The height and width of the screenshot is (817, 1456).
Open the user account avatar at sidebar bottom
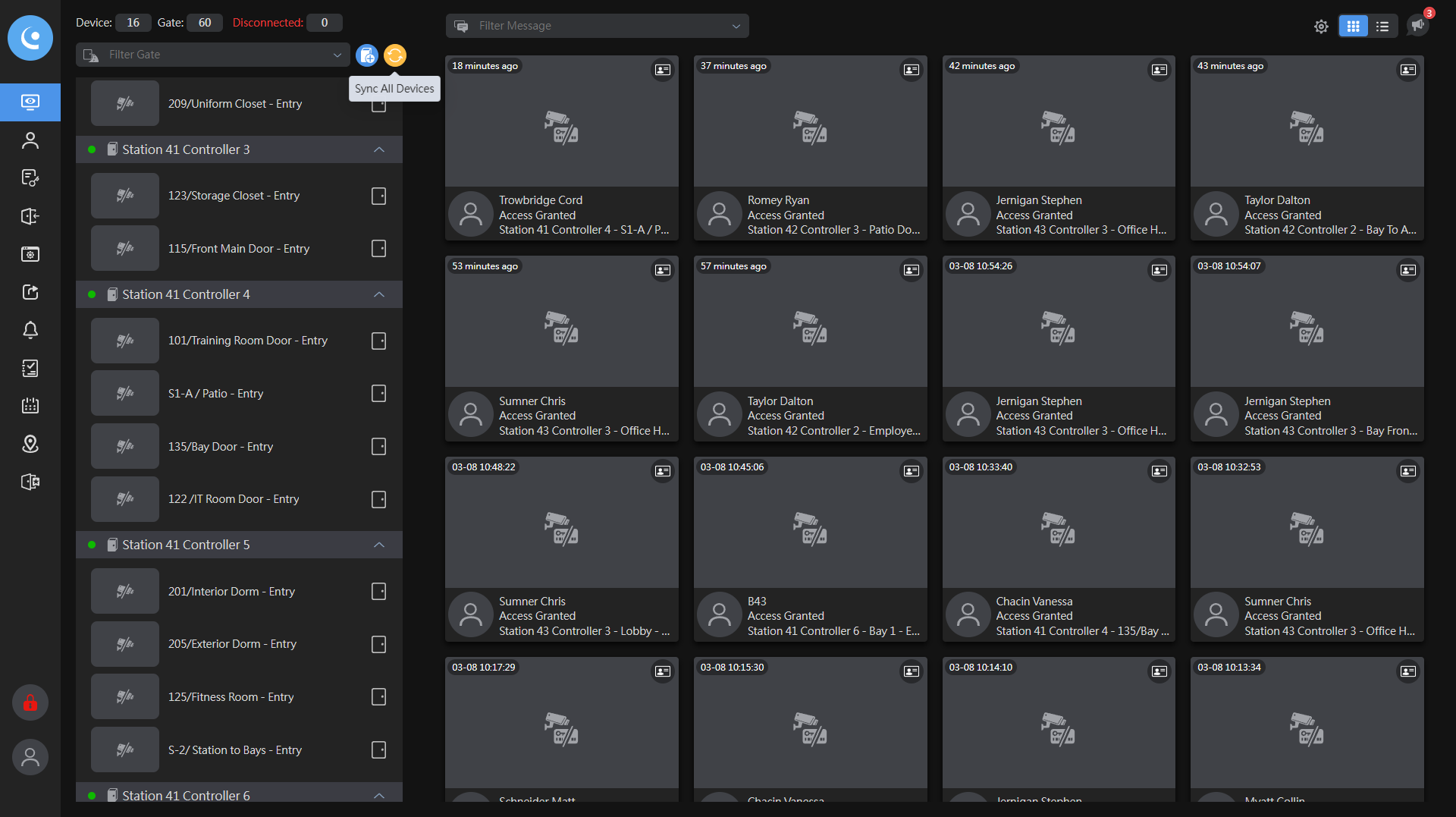(30, 757)
